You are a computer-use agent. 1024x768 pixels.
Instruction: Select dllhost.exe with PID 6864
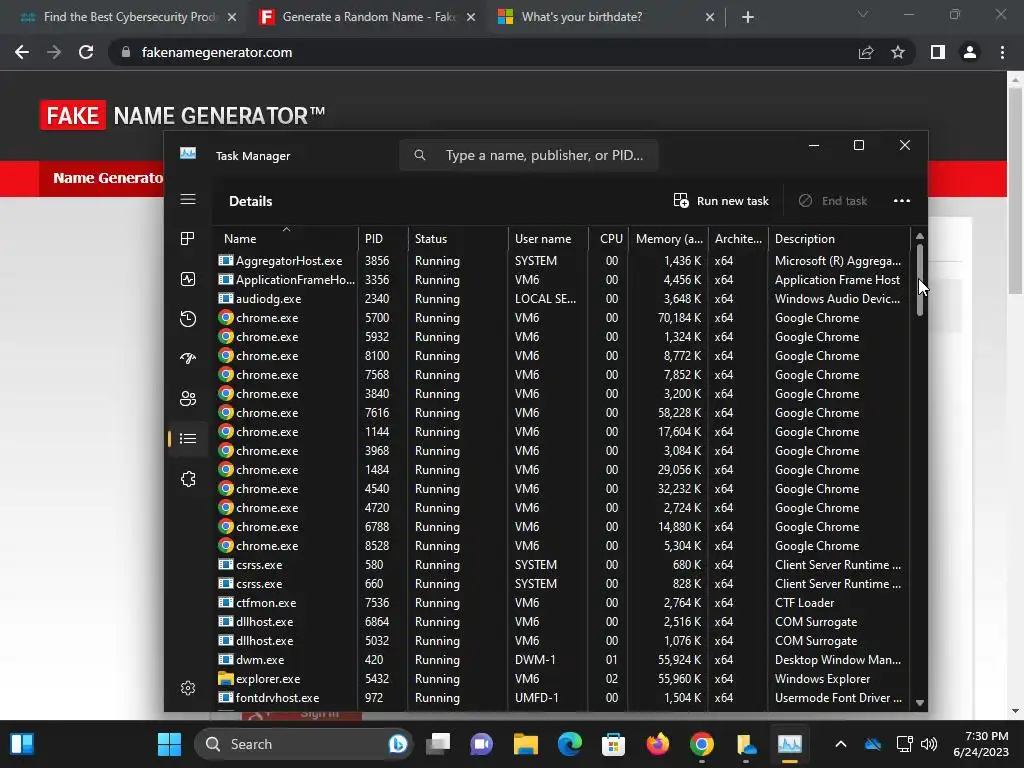click(562, 621)
